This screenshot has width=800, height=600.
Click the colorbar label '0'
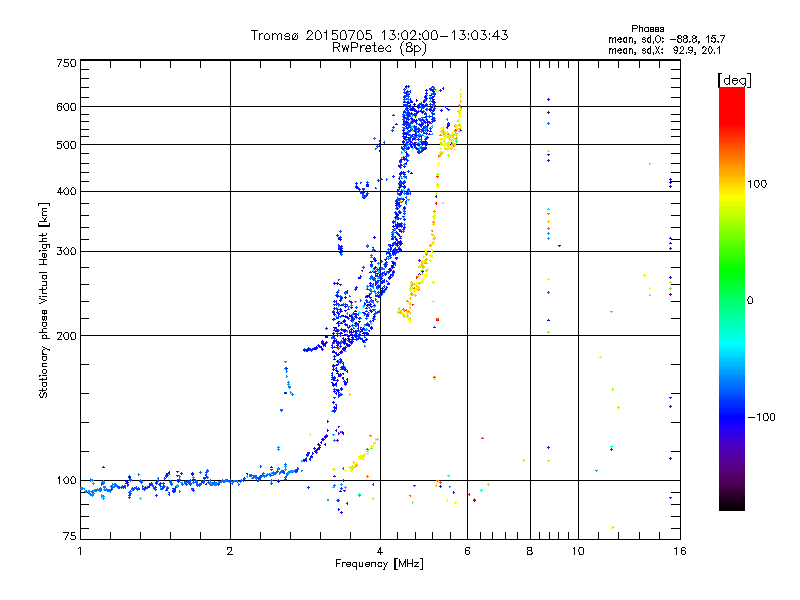750,301
